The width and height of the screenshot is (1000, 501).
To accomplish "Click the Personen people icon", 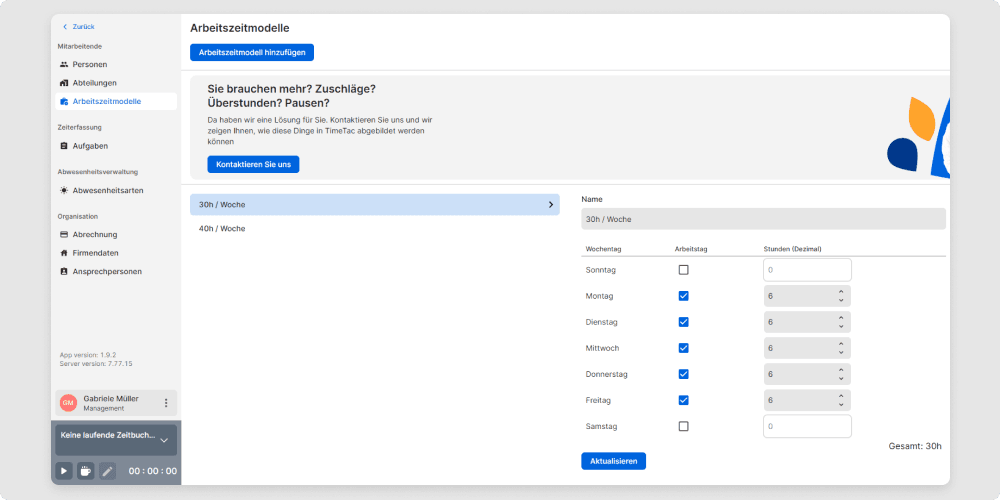I will (x=64, y=64).
